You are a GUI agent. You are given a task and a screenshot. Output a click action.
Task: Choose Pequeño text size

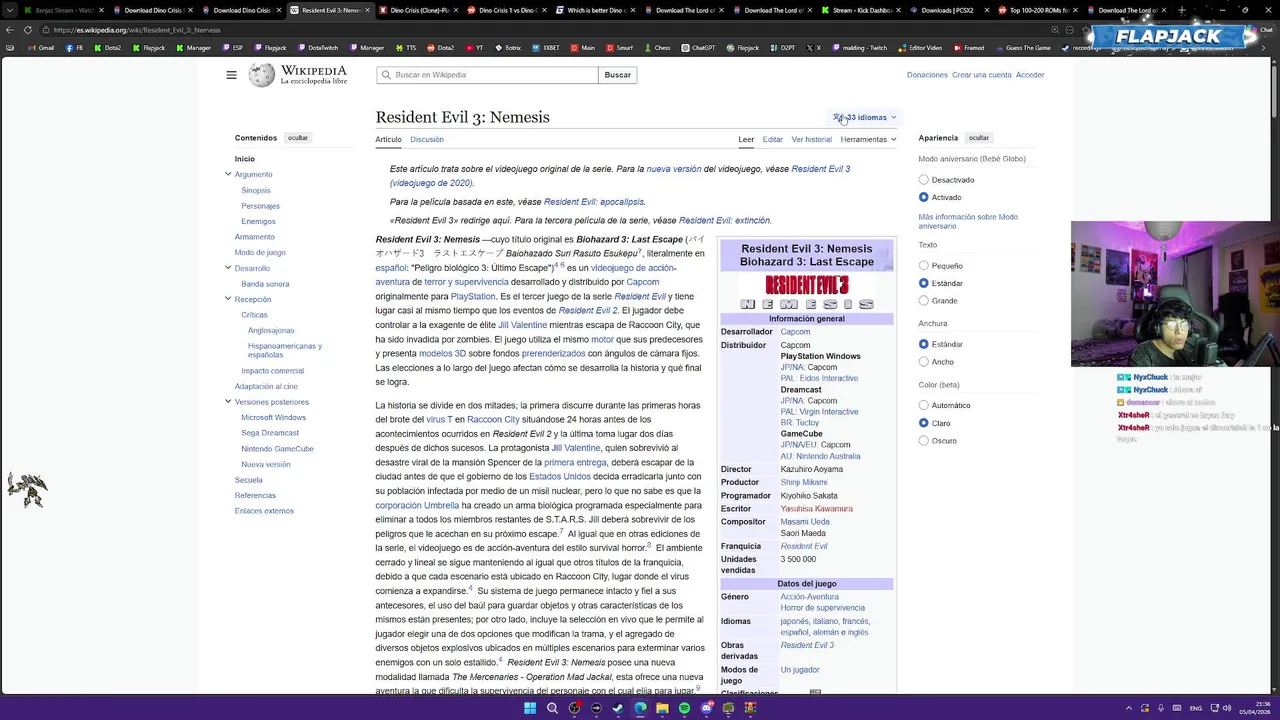pos(924,266)
